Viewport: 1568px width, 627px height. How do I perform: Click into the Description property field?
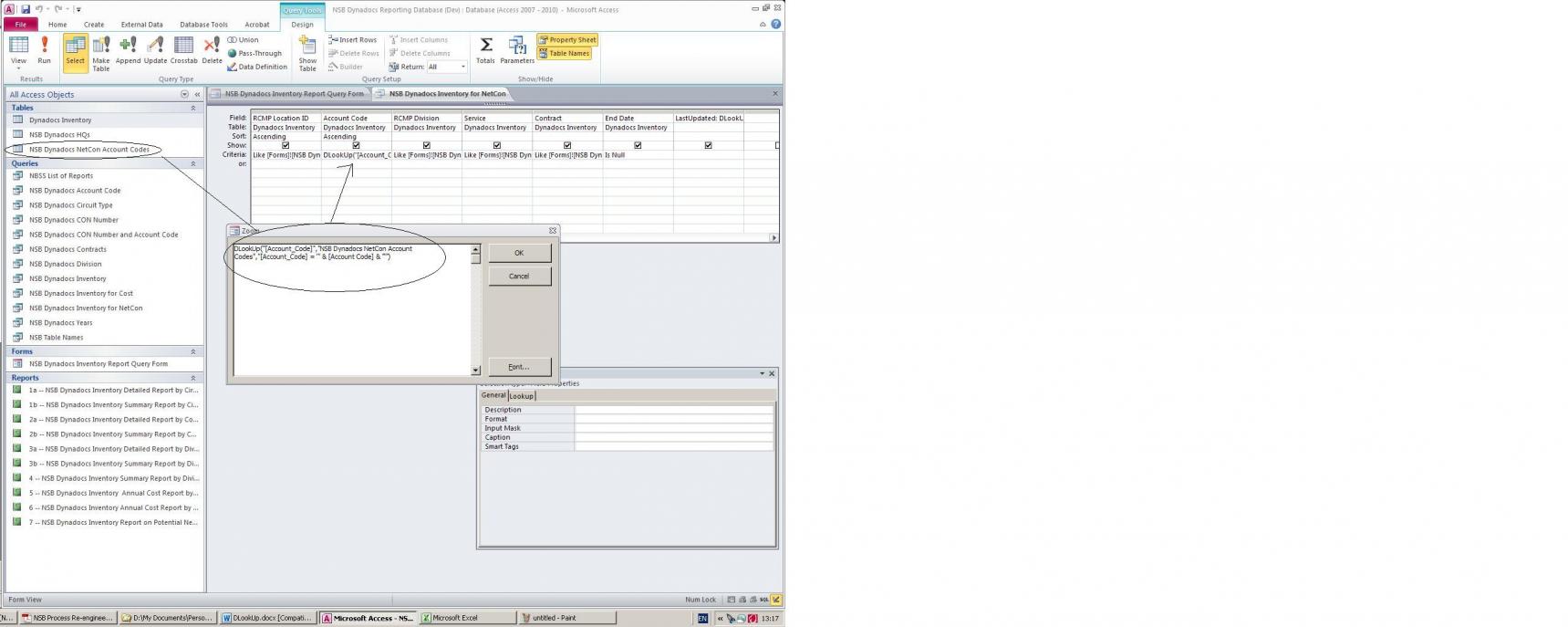point(674,410)
